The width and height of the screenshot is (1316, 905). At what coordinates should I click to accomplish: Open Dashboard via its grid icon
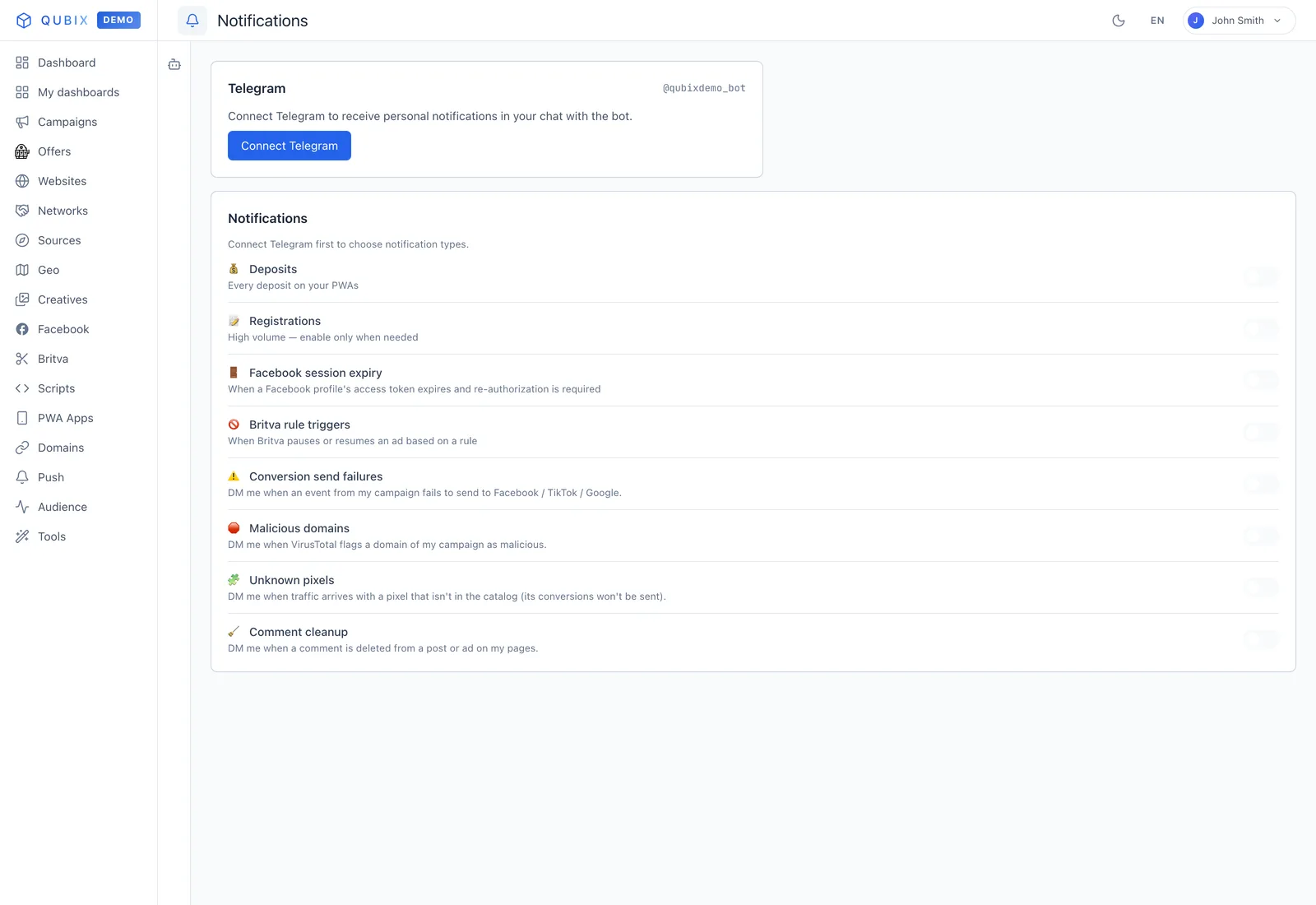22,63
